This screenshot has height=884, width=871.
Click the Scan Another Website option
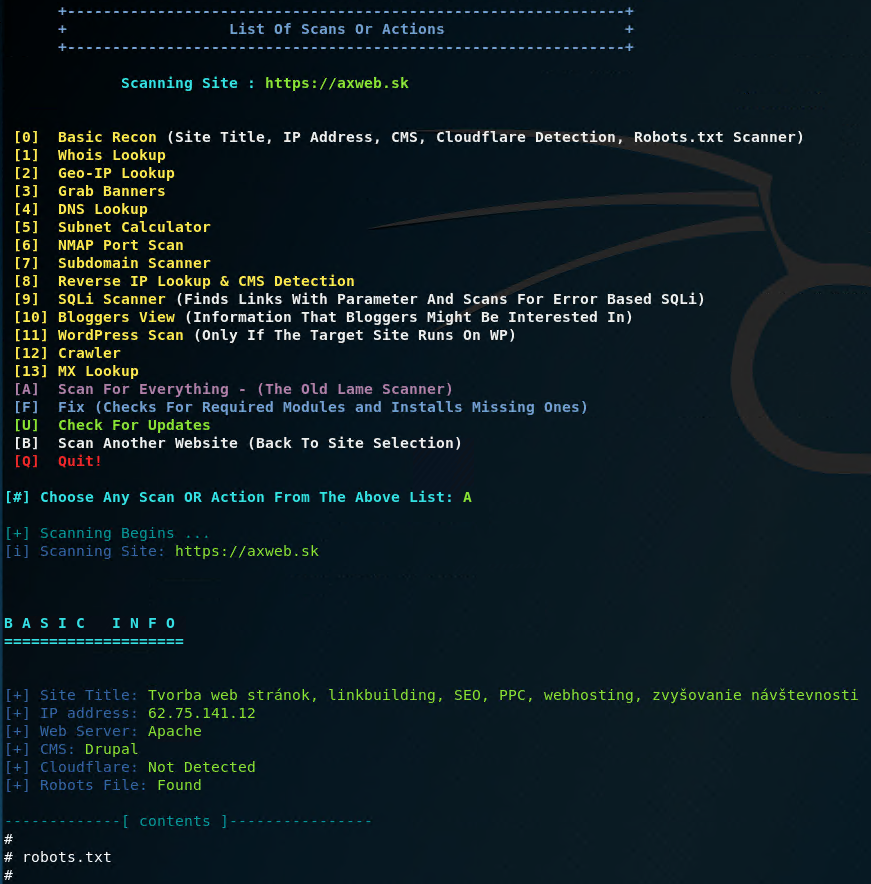point(259,443)
